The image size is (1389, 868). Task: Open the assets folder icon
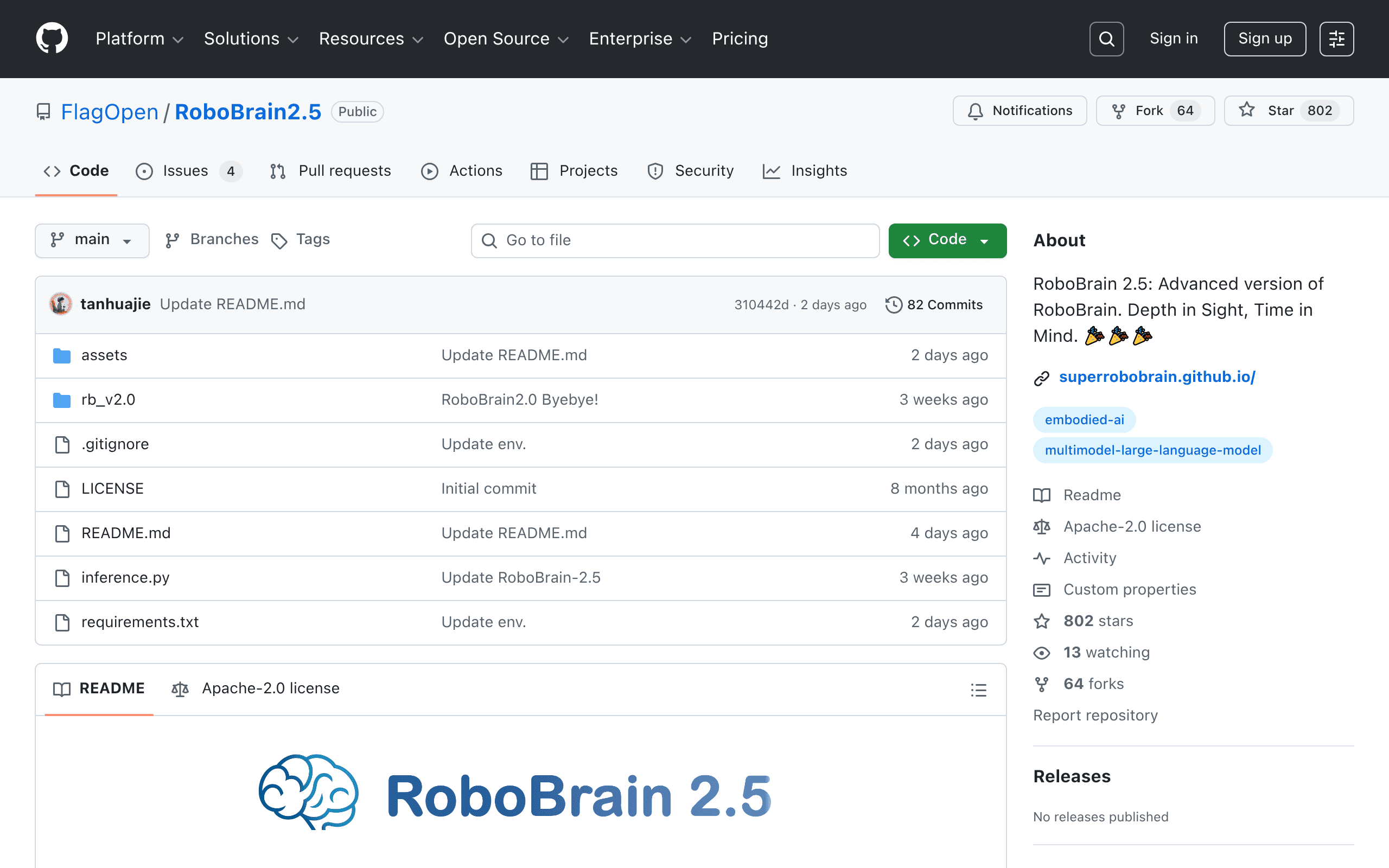(62, 355)
